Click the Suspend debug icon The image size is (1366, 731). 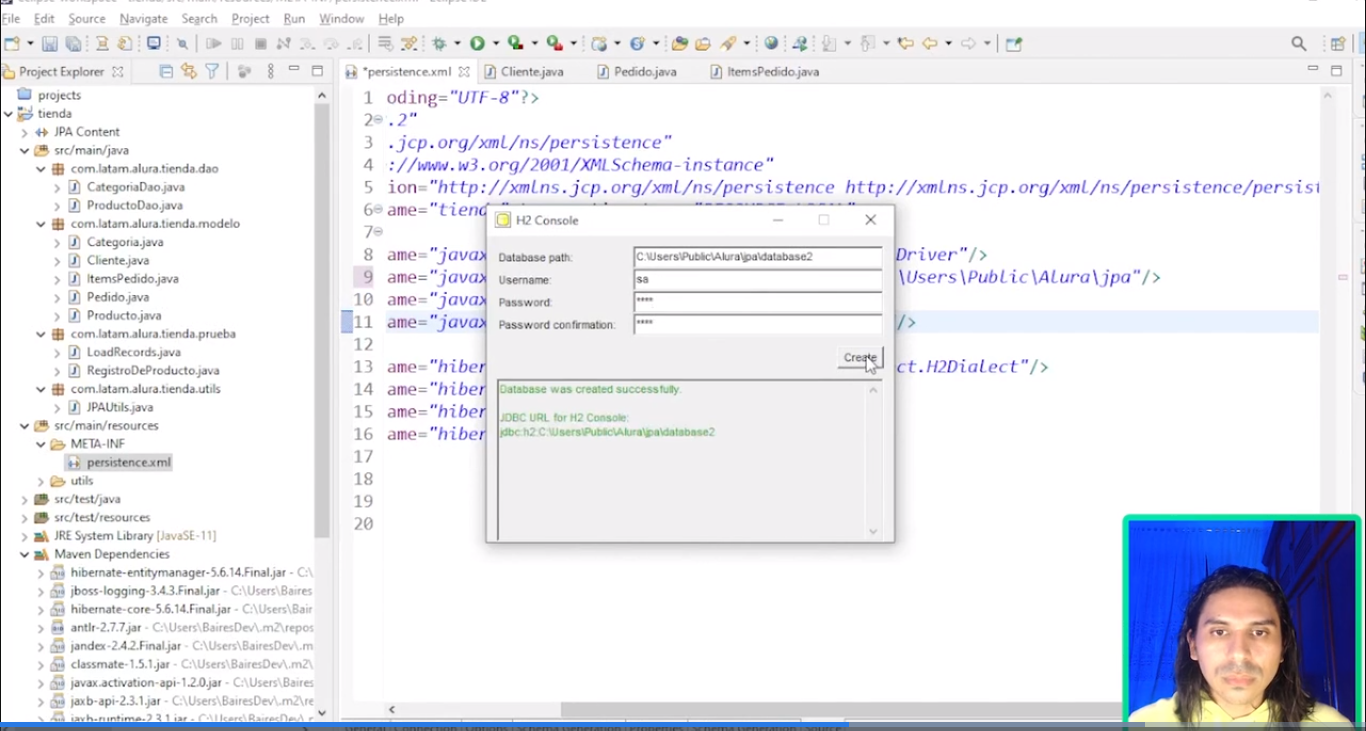[237, 44]
